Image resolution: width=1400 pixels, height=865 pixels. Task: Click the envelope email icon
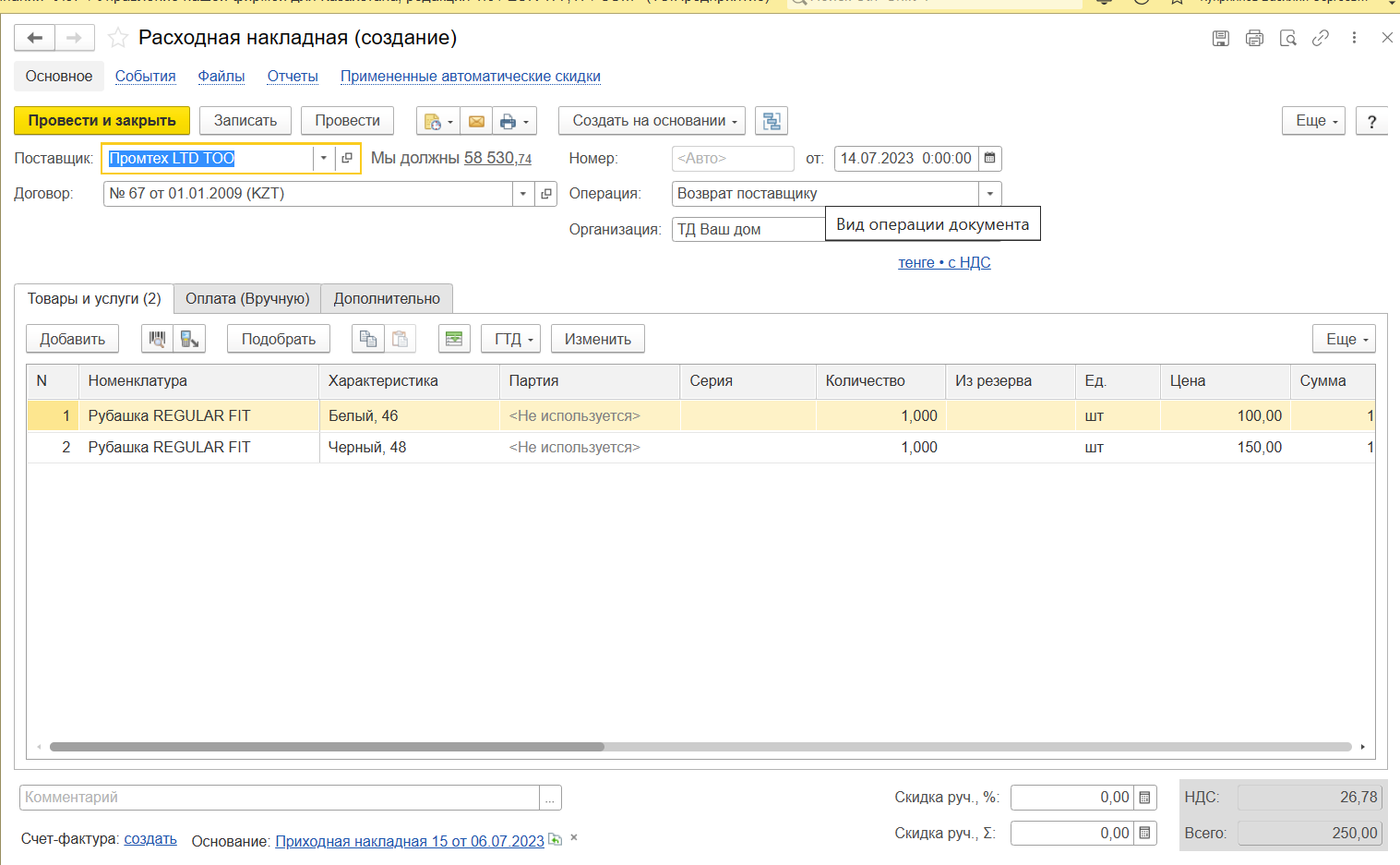click(476, 121)
